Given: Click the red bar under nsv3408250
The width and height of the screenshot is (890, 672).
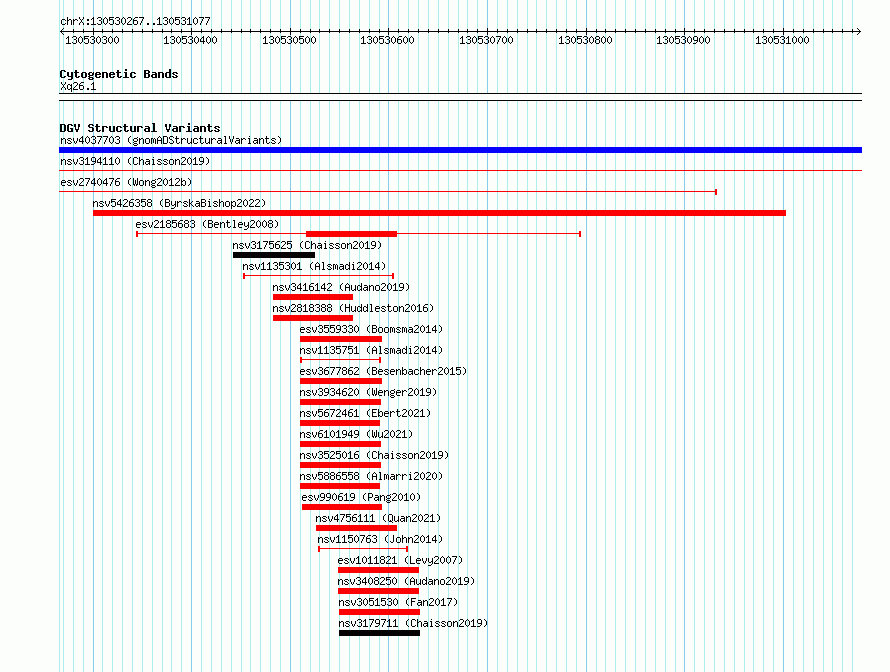Looking at the screenshot, I should 378,591.
